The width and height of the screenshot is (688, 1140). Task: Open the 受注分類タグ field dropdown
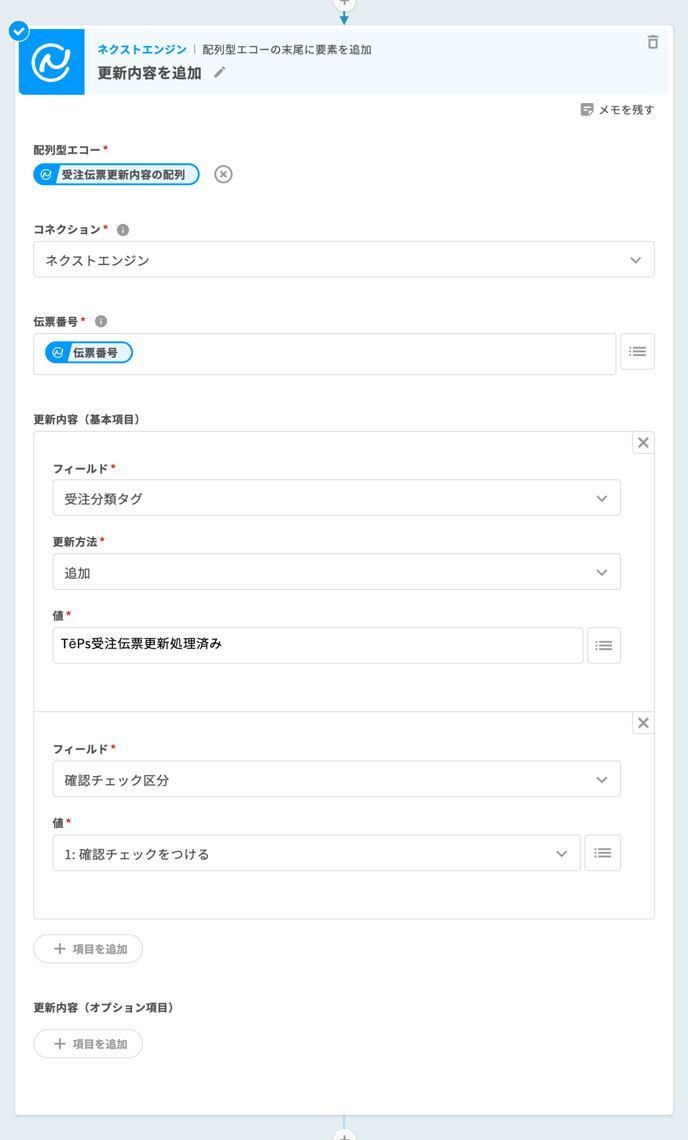point(336,498)
